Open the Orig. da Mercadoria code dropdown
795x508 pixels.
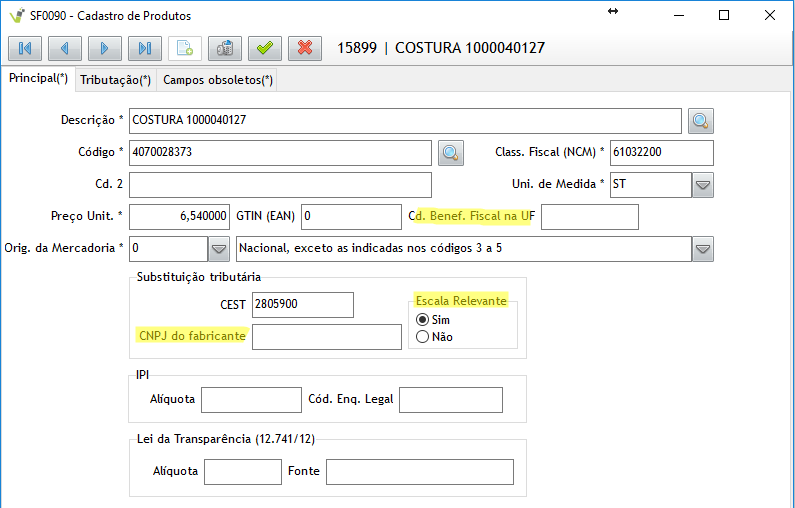coord(219,249)
